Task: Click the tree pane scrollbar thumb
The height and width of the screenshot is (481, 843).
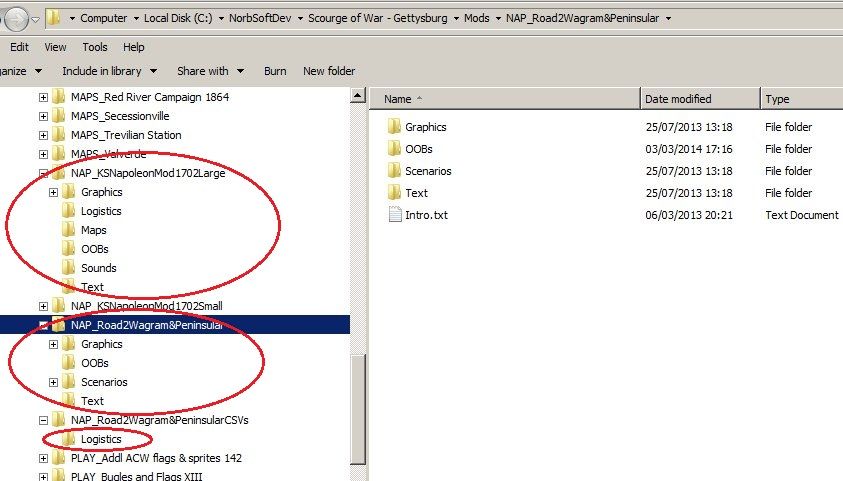Action: (358, 409)
